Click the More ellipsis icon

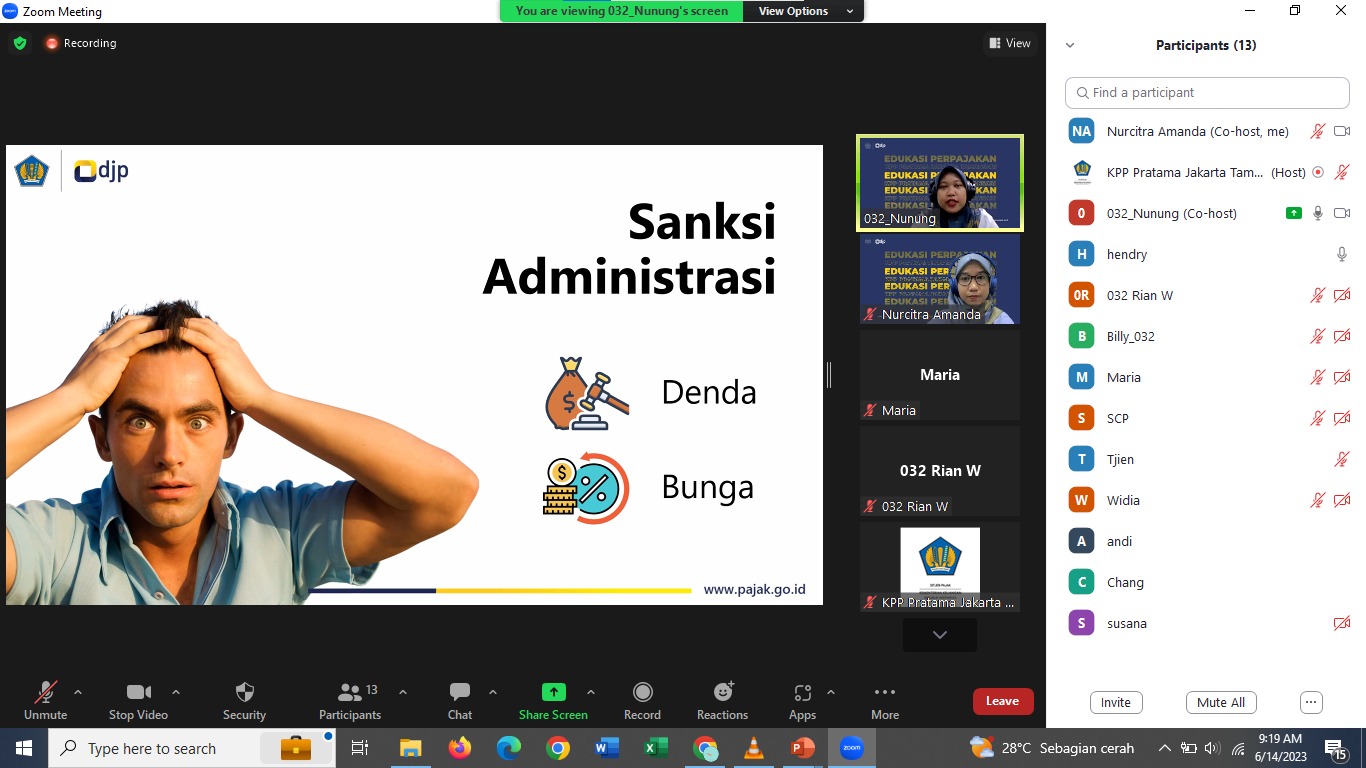[884, 693]
